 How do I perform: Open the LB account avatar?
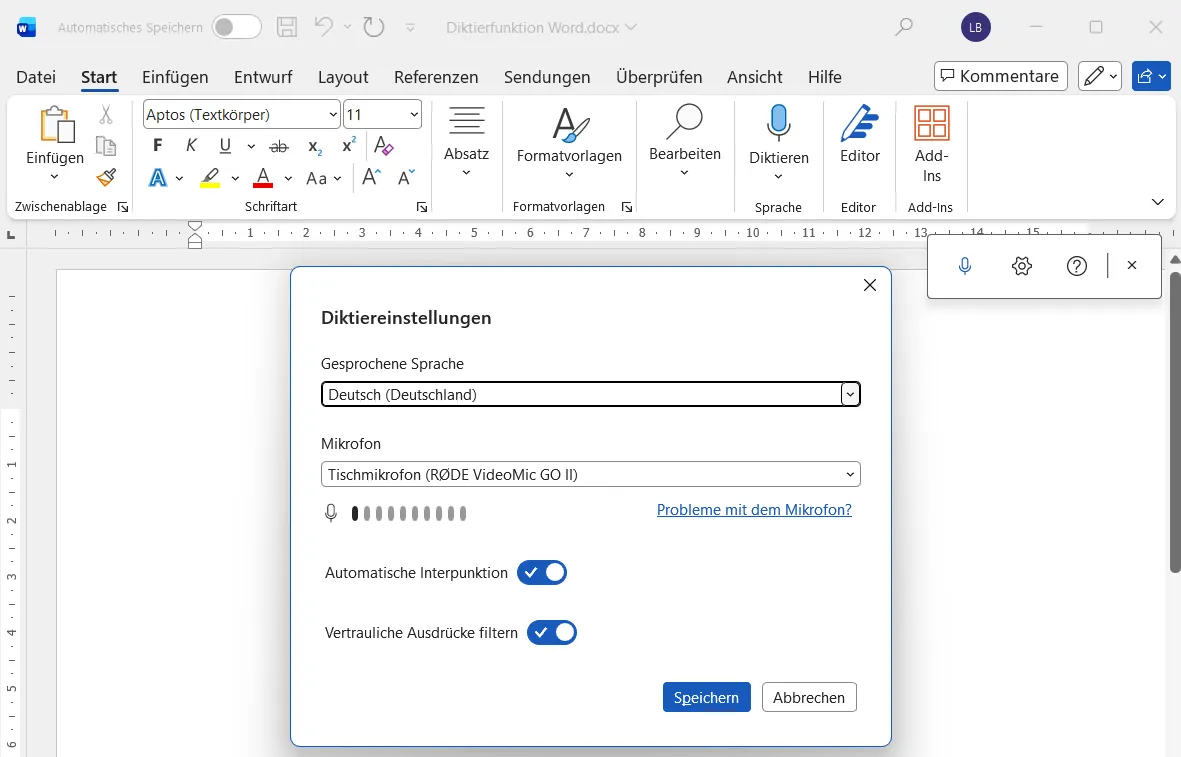click(975, 28)
